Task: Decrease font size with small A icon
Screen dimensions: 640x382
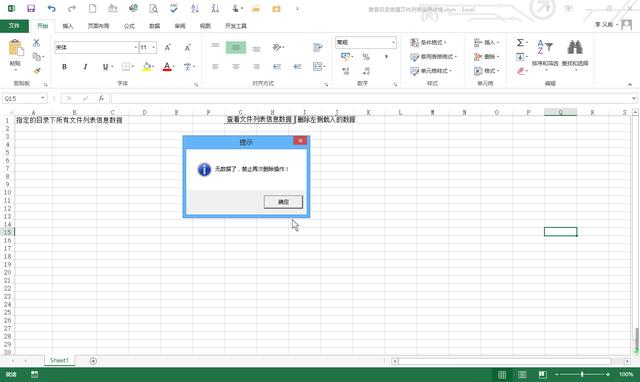Action: point(188,48)
